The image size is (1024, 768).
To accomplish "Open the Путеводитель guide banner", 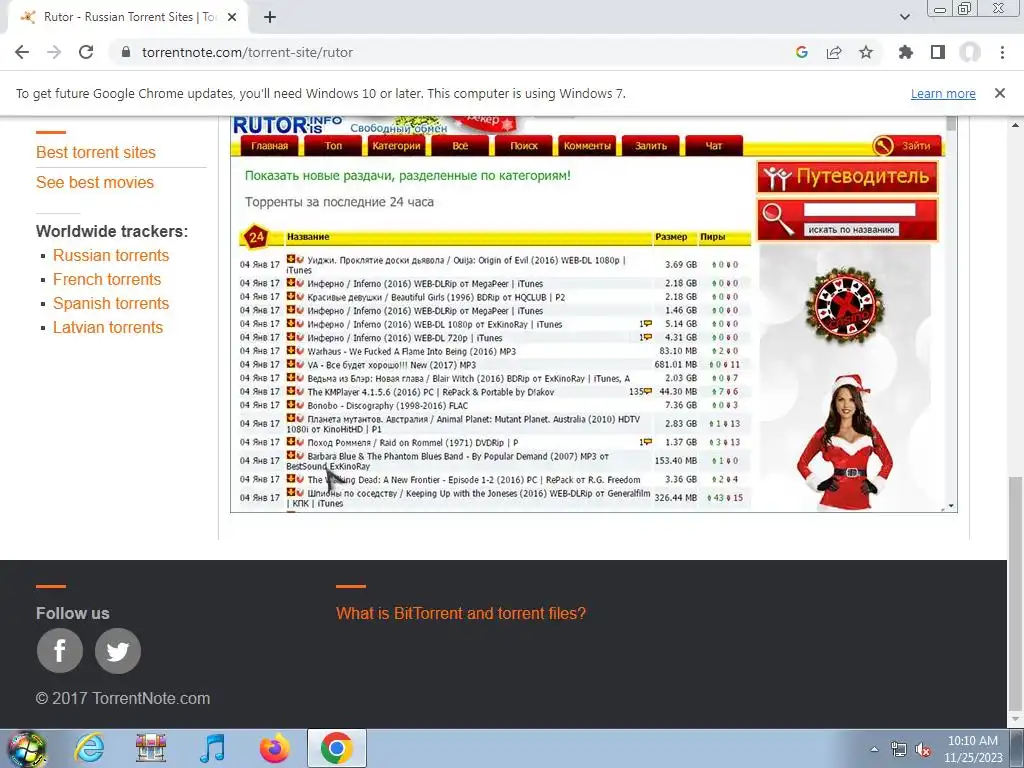I will [848, 177].
